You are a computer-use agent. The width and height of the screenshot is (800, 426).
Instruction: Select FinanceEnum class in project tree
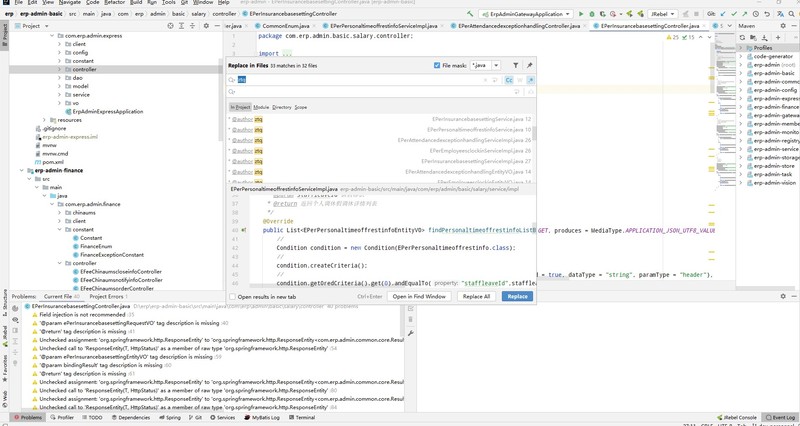96,246
